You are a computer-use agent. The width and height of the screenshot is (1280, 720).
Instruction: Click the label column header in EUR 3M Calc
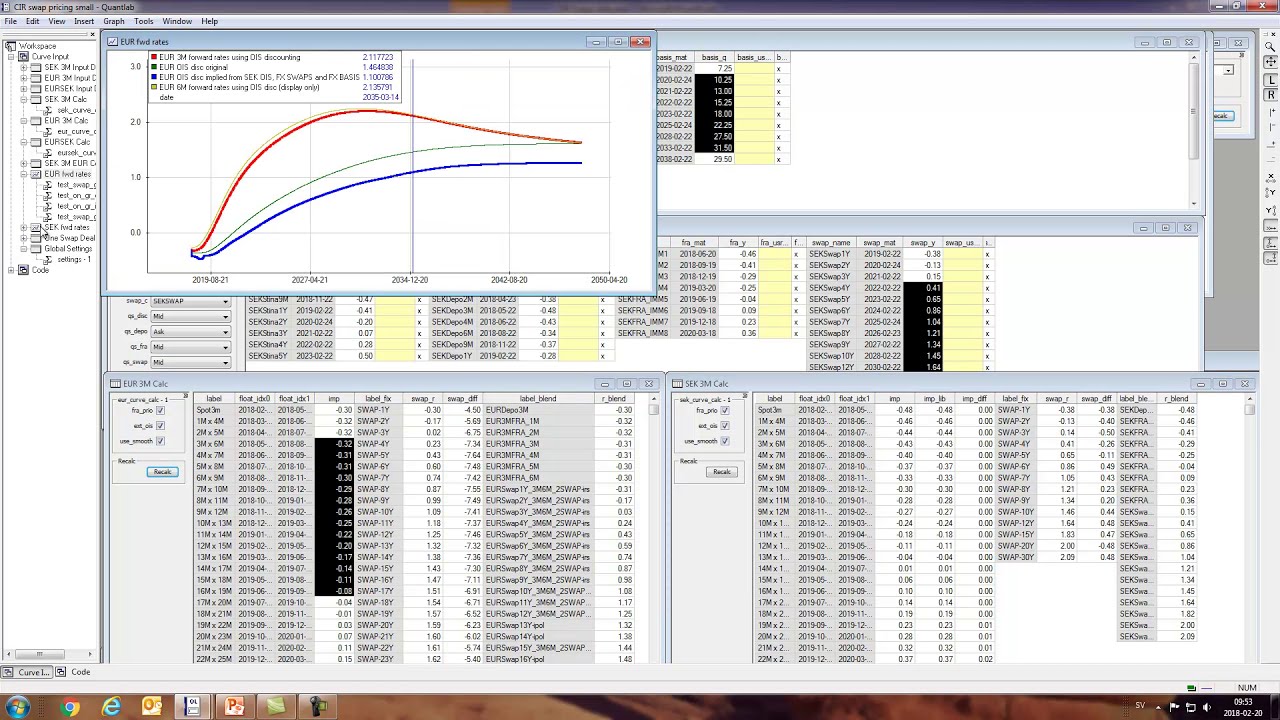pyautogui.click(x=214, y=399)
